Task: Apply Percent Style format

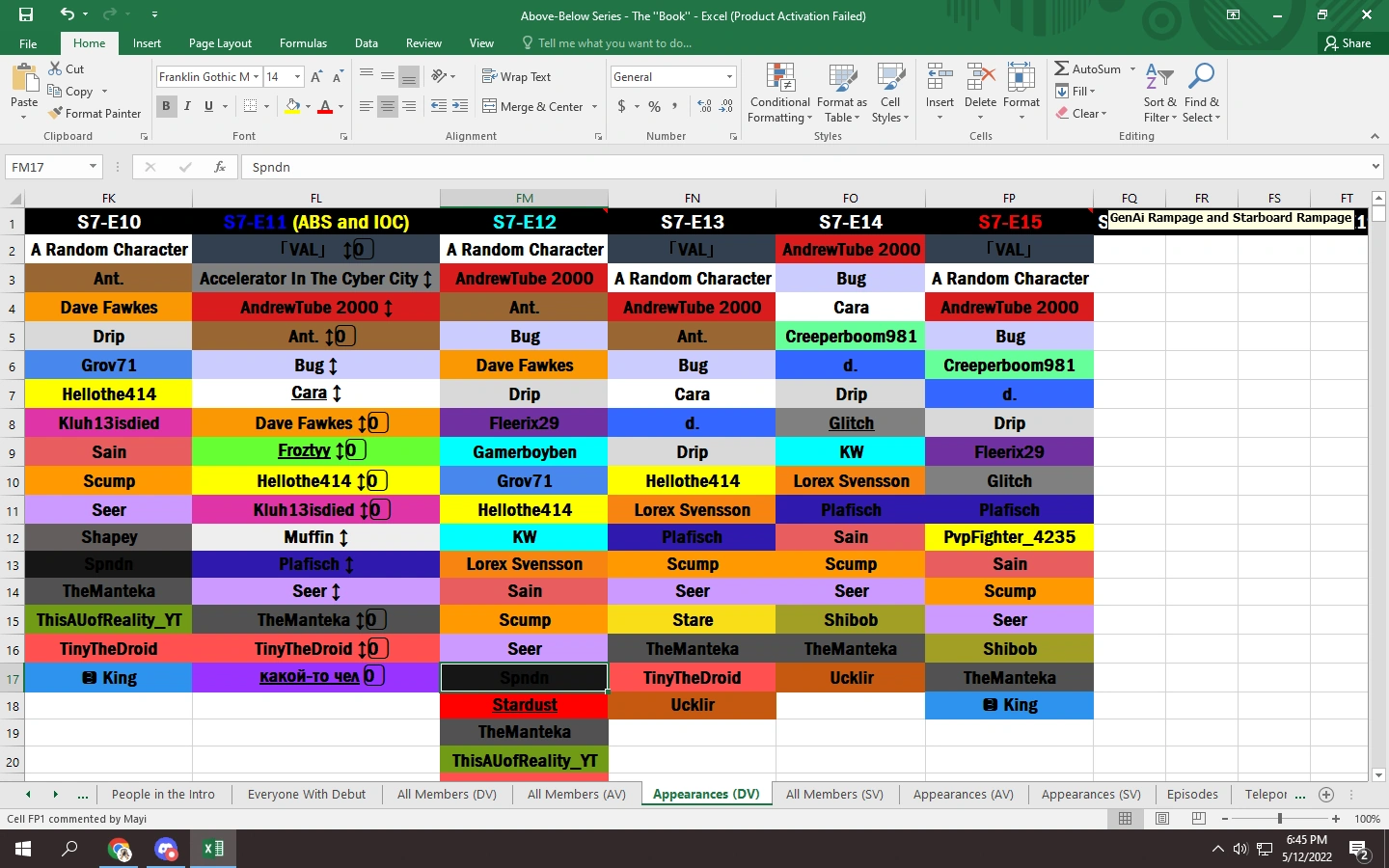Action: pyautogui.click(x=654, y=106)
